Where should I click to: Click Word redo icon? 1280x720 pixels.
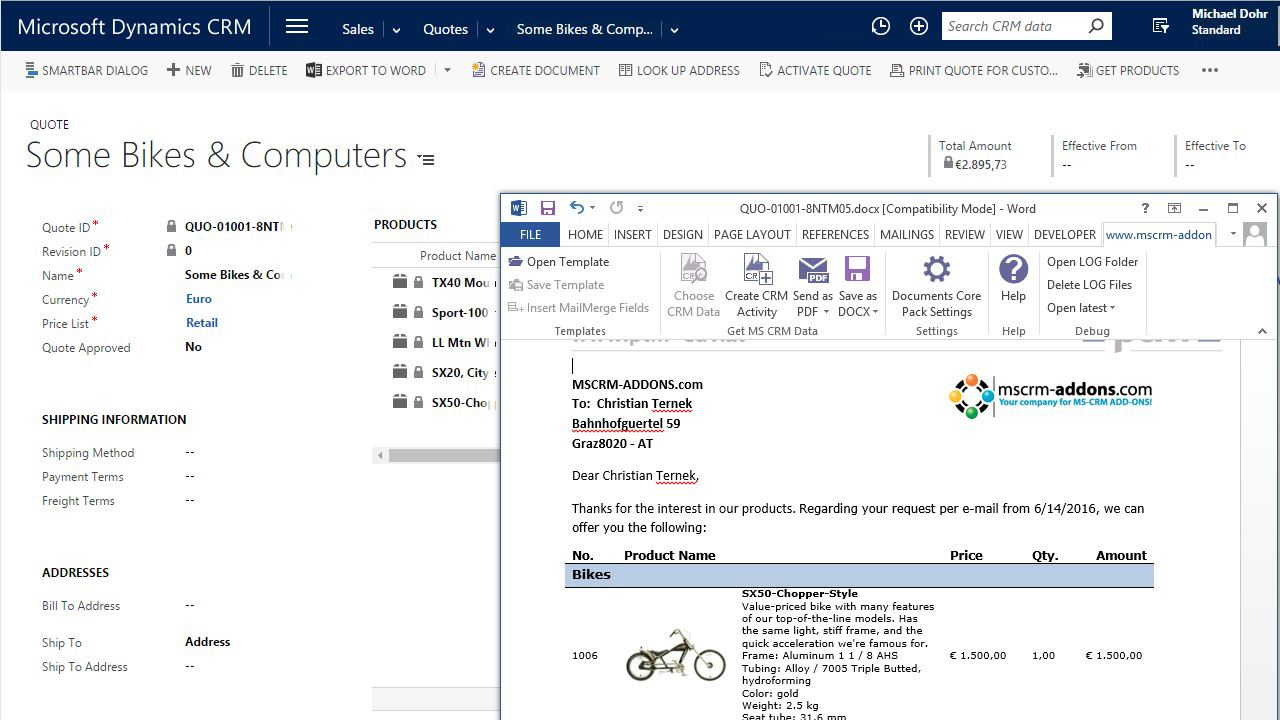(x=616, y=208)
